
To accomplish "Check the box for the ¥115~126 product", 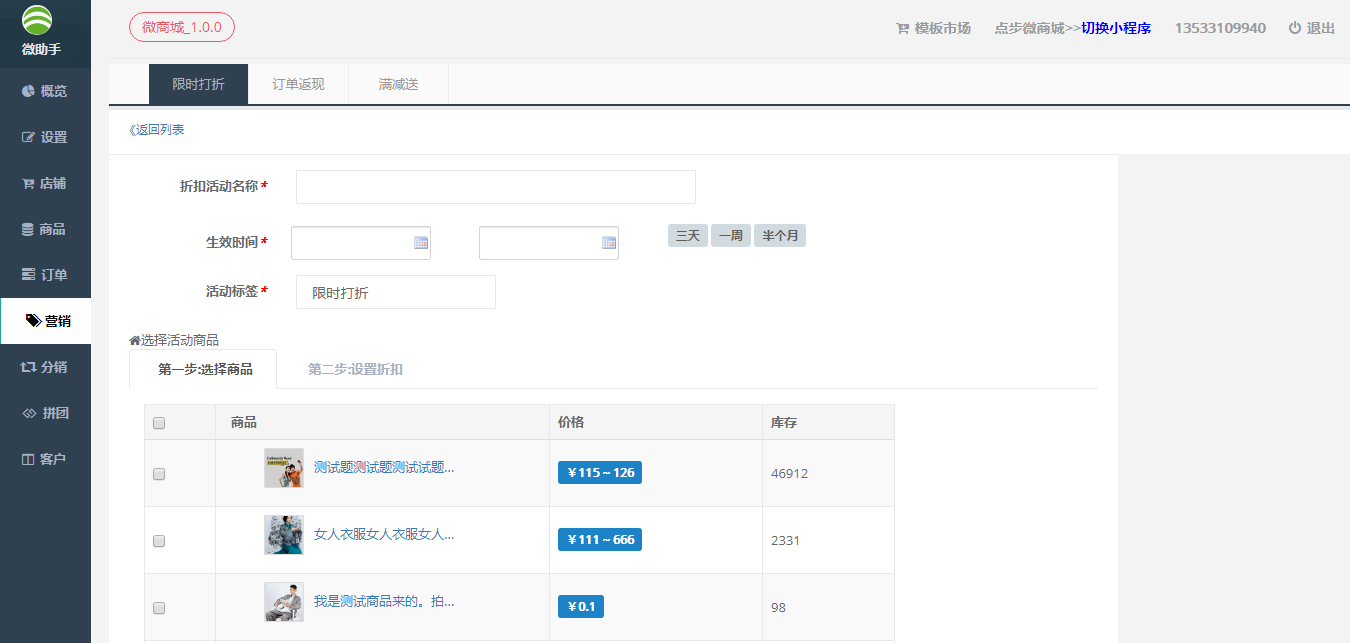I will [x=159, y=474].
